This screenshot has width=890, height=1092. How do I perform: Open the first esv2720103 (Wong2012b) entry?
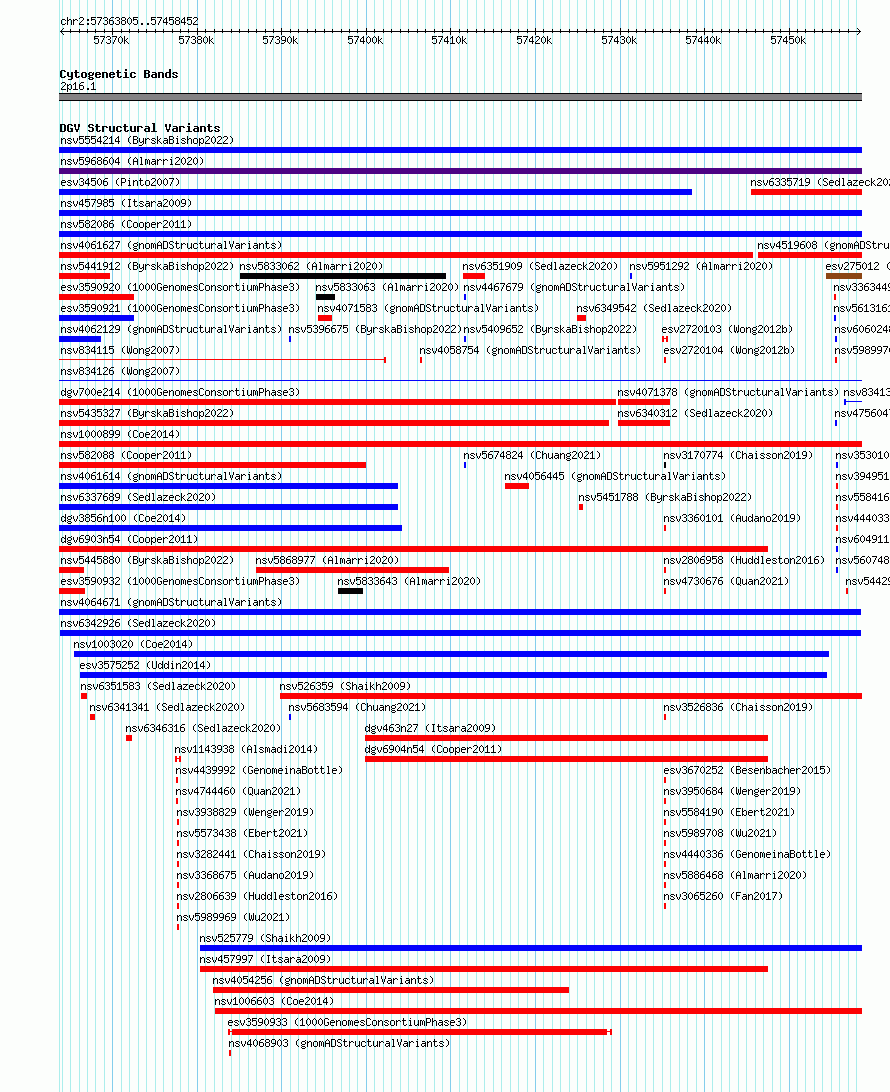[x=728, y=329]
